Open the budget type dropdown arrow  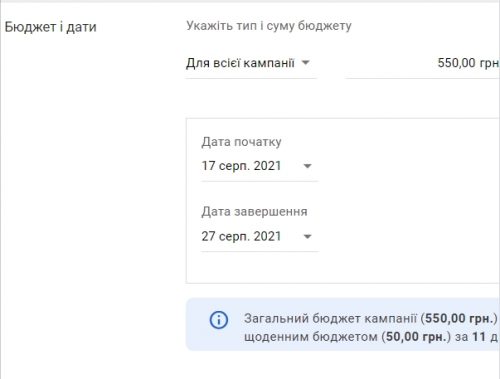(x=305, y=62)
